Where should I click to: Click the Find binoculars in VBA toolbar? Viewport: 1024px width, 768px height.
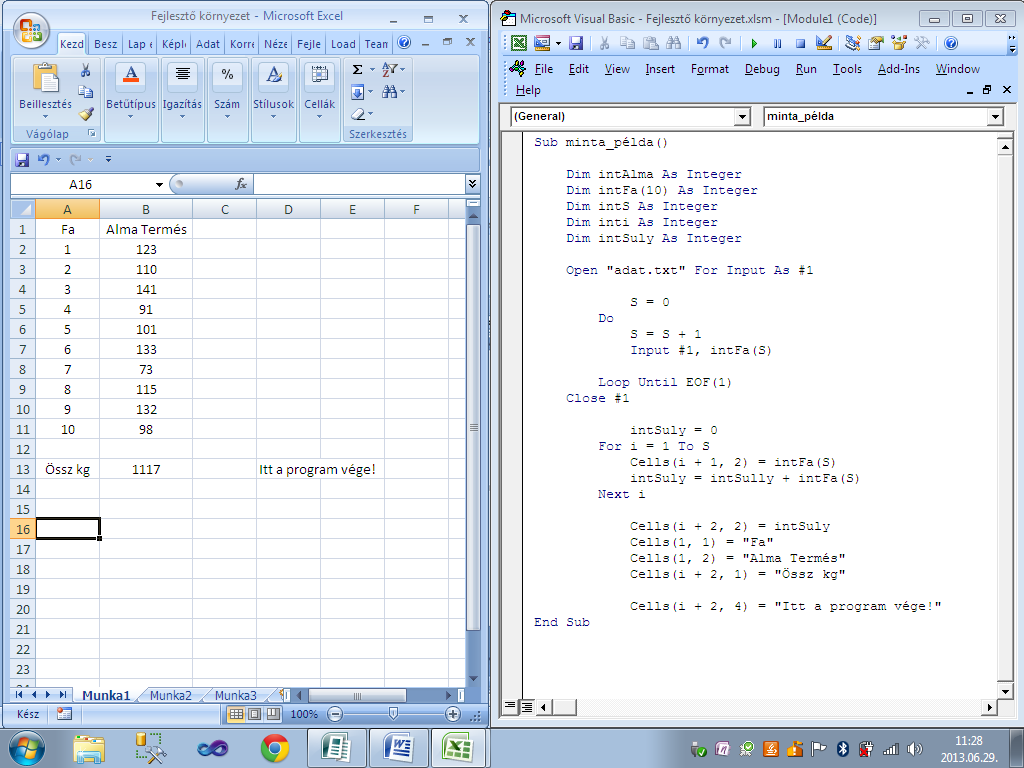pyautogui.click(x=674, y=43)
